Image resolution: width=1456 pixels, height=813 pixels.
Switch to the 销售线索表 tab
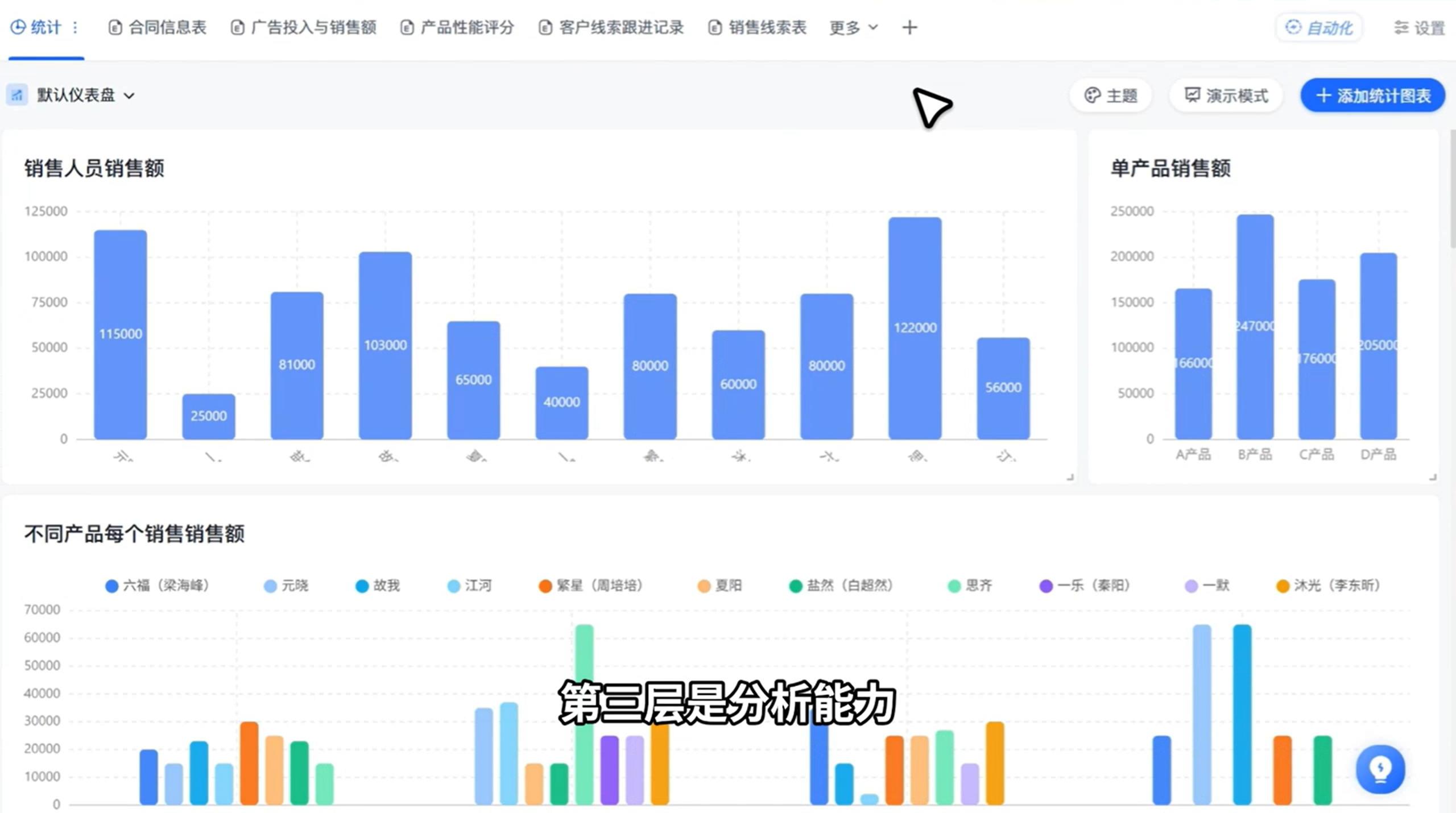coord(757,27)
